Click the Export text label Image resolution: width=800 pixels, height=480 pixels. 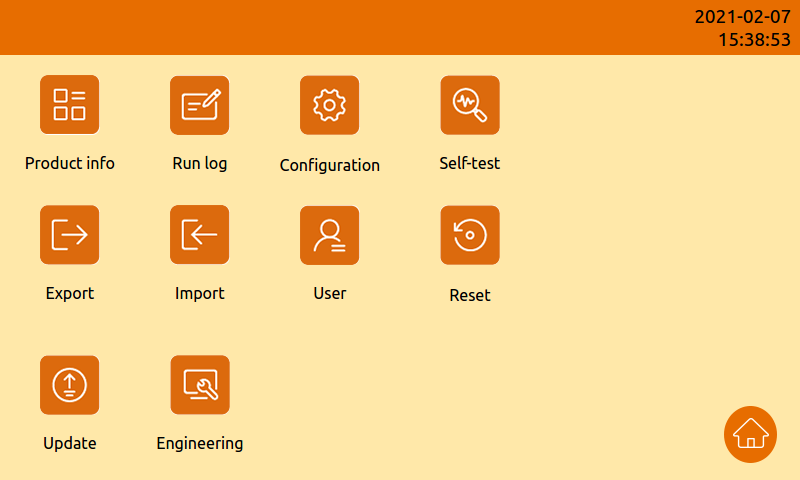[69, 294]
